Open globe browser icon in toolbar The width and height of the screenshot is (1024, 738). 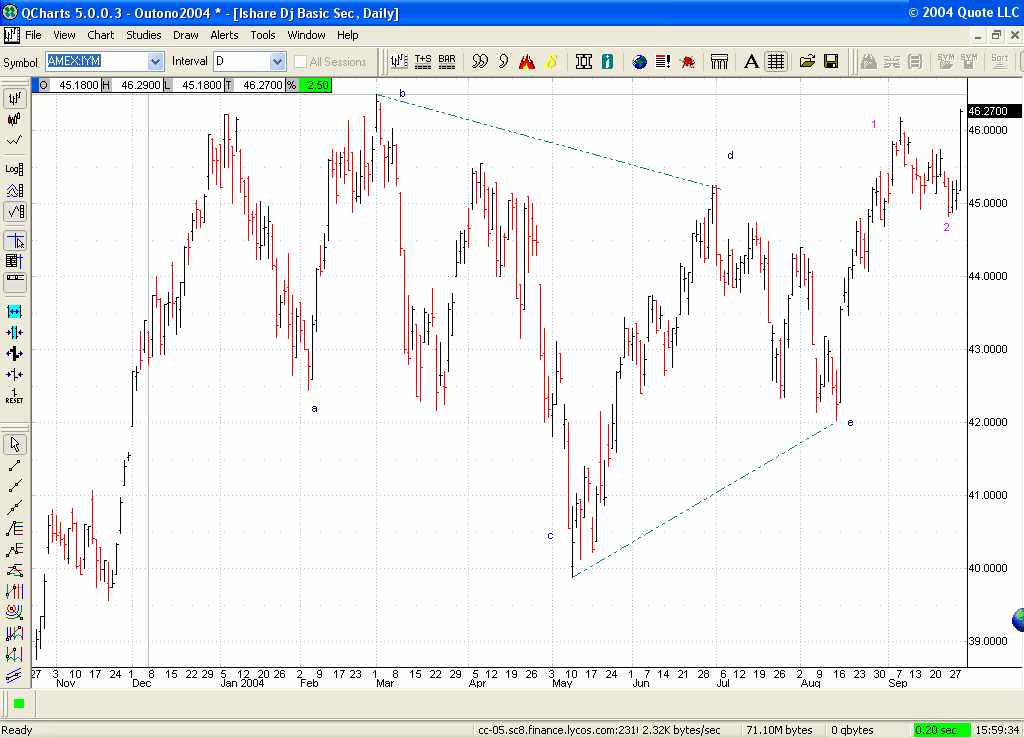(640, 61)
